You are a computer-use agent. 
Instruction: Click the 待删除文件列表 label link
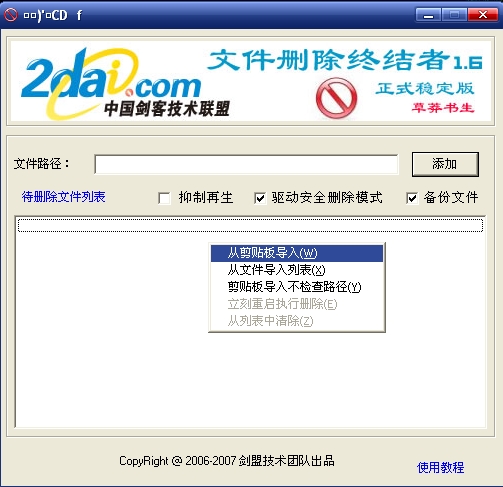[63, 197]
